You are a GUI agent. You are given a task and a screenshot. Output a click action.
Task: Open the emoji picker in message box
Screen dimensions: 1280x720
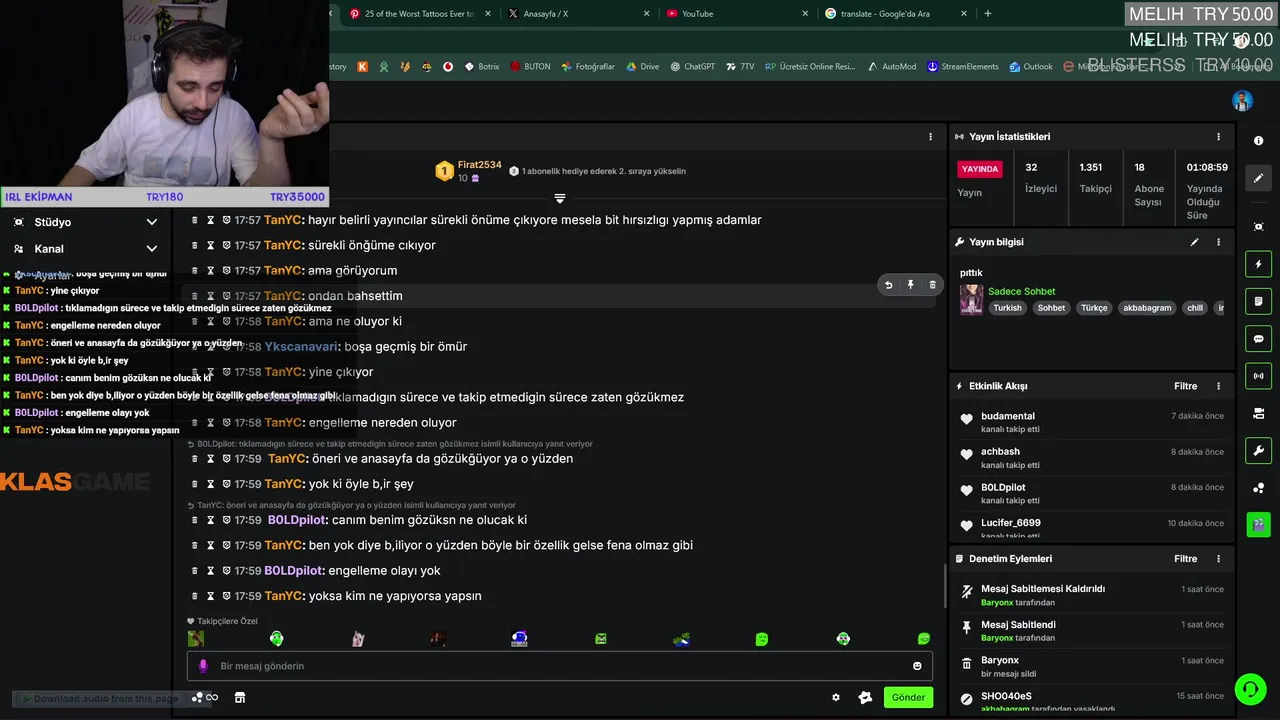(x=917, y=666)
